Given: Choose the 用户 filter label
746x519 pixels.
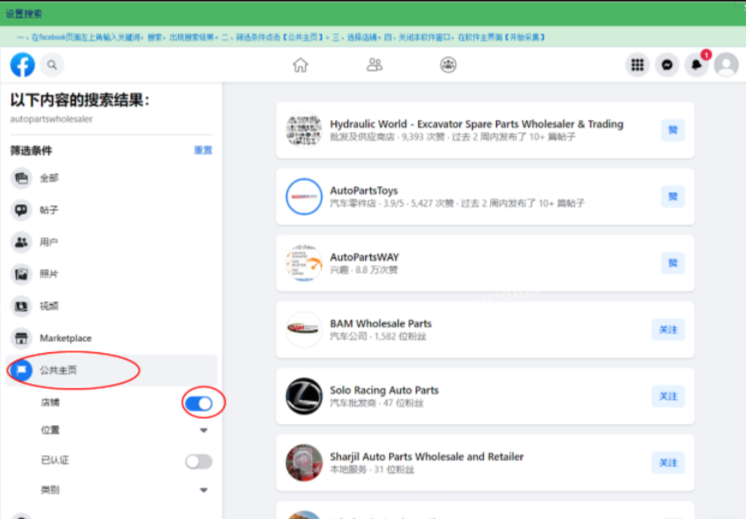Looking at the screenshot, I should click(x=49, y=242).
